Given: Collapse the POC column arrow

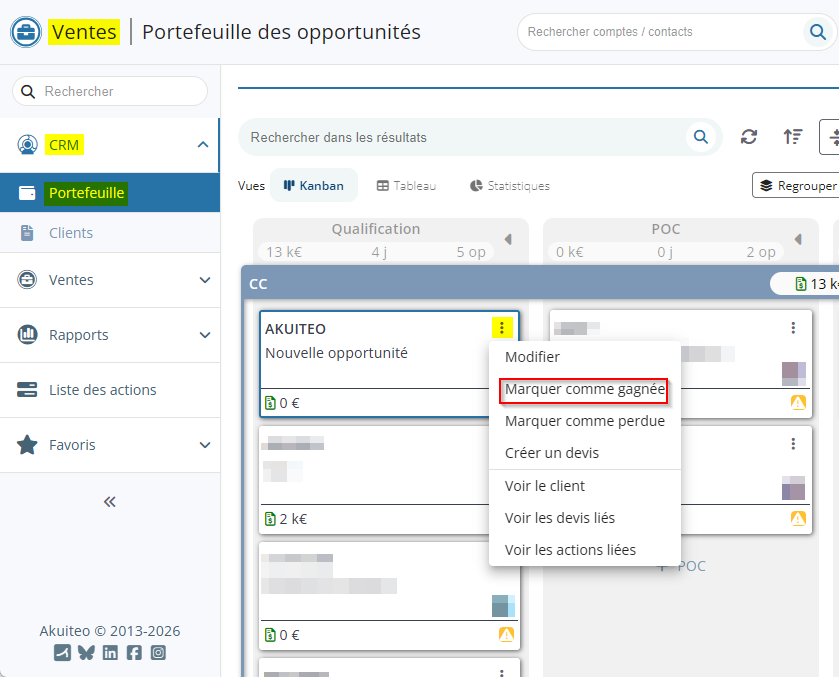Looking at the screenshot, I should 797,239.
